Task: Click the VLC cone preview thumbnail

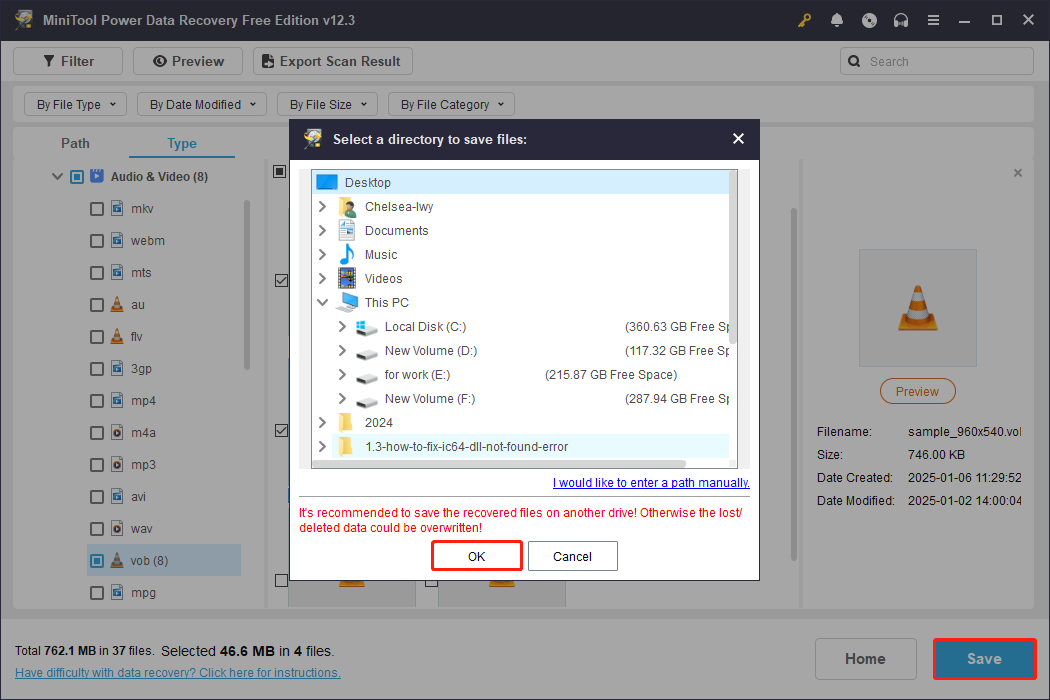Action: [917, 308]
